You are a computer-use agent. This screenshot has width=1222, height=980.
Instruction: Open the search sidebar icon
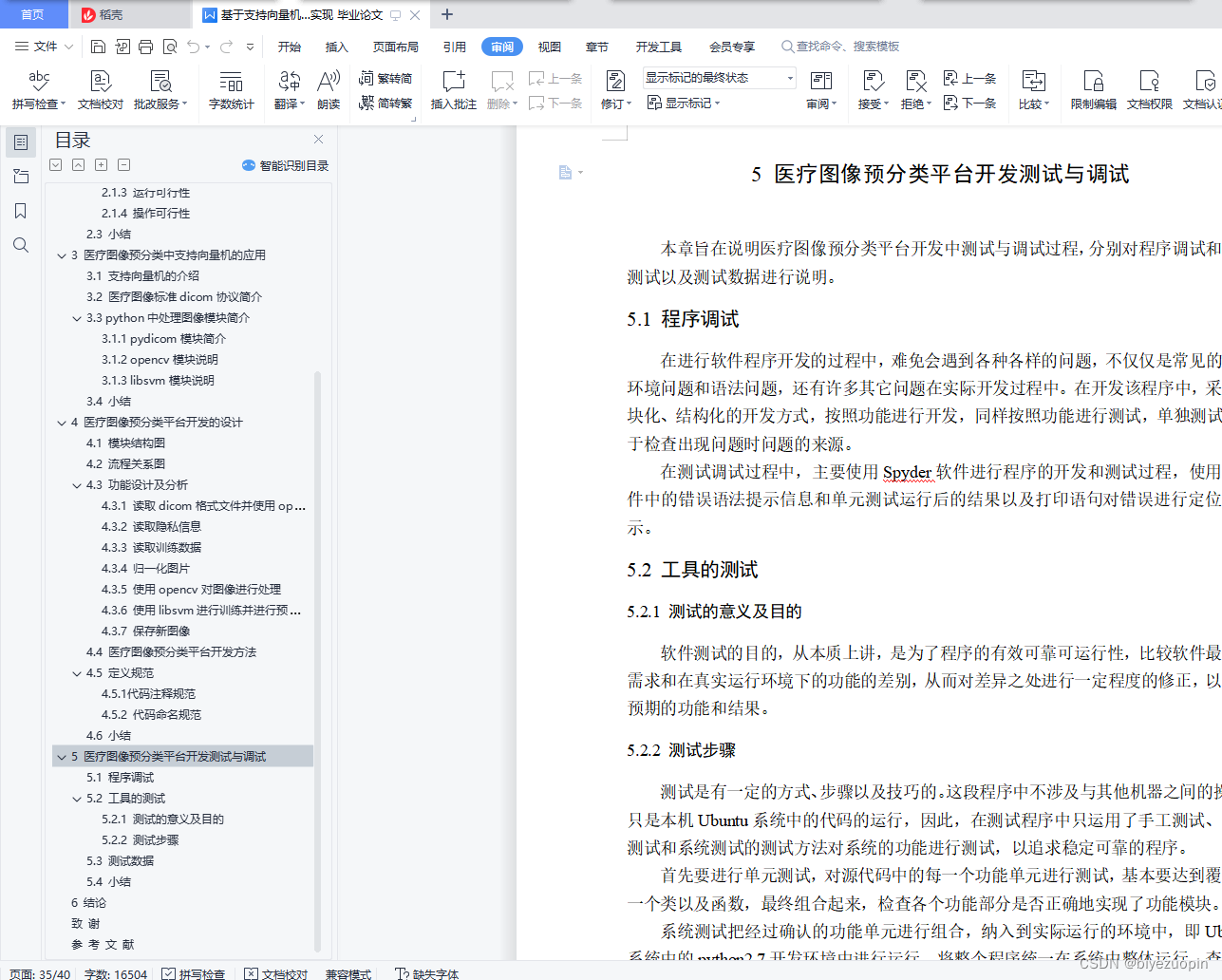(21, 245)
